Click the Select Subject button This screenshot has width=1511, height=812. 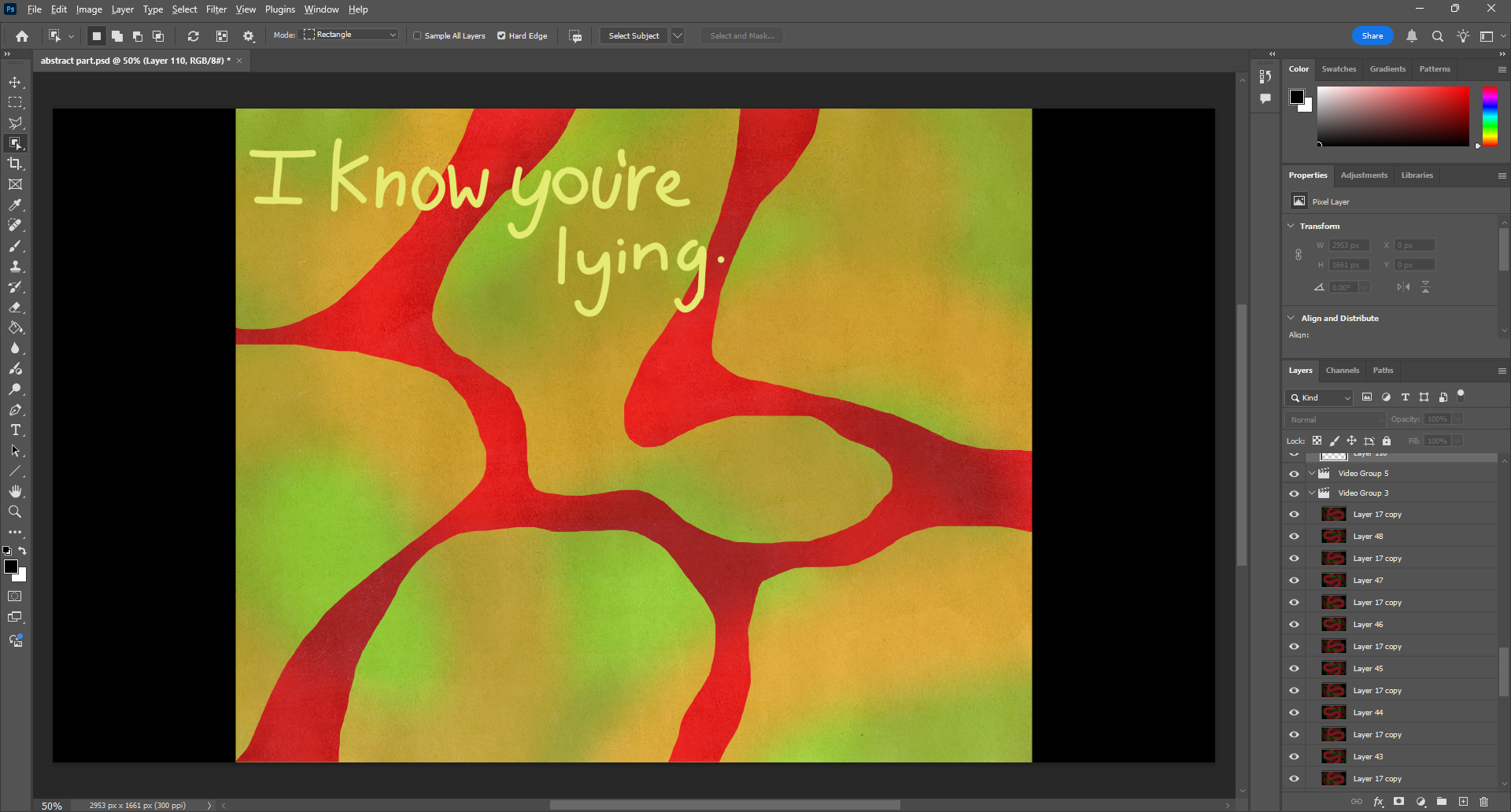(634, 35)
